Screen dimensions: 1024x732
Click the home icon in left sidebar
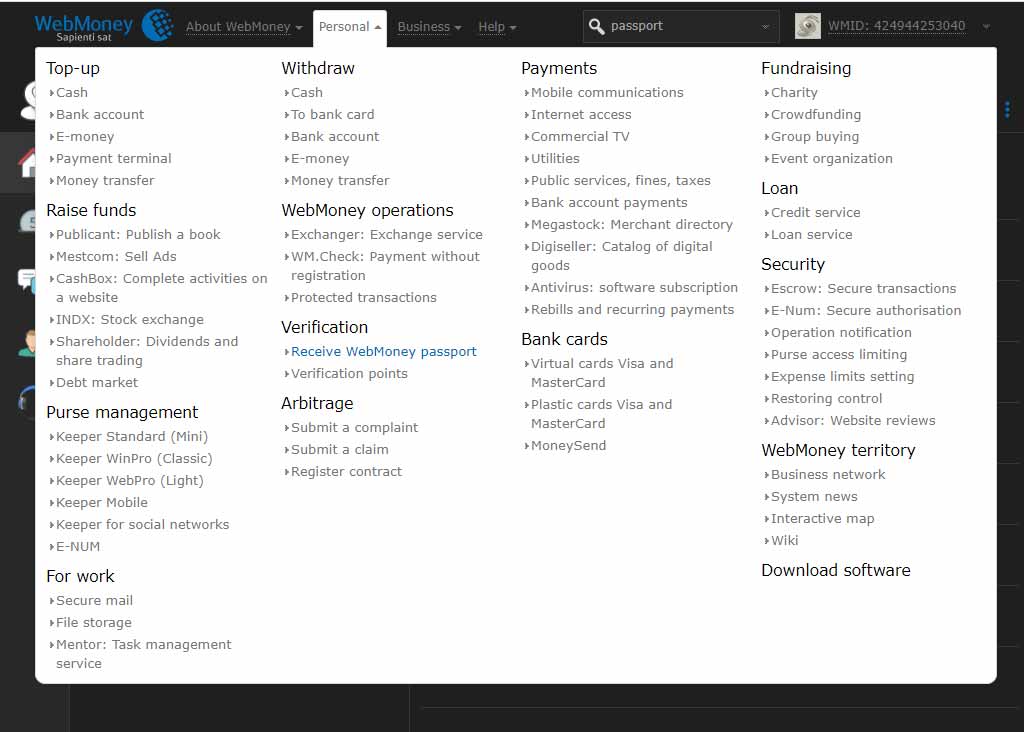(x=27, y=163)
